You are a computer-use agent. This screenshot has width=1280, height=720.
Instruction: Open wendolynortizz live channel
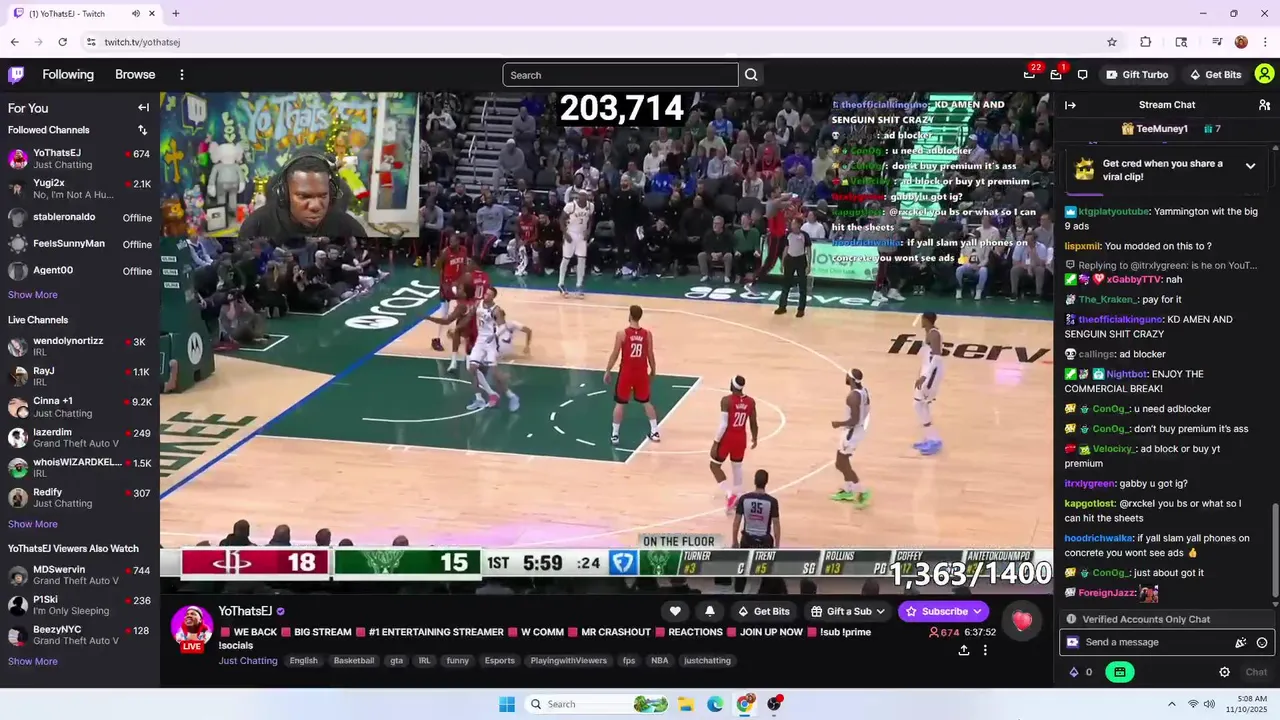click(x=80, y=347)
